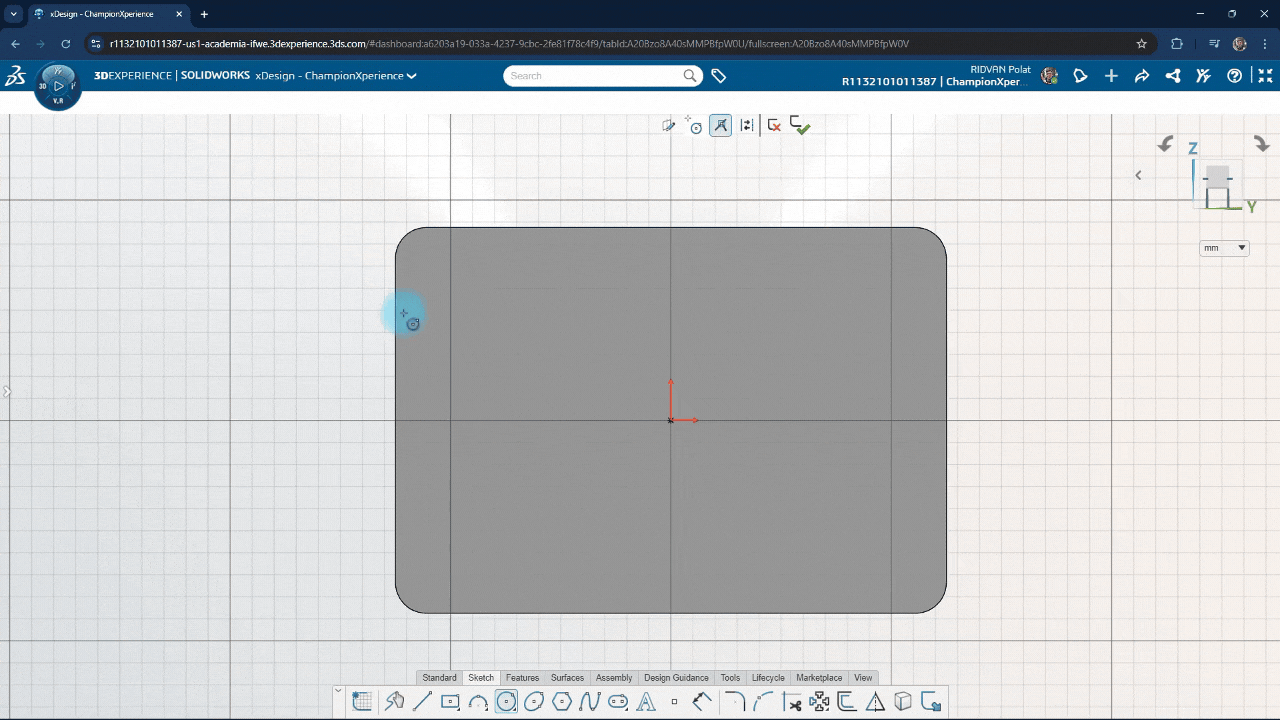Collapse the bottom action bar chevron
Image resolution: width=1280 pixels, height=720 pixels.
tap(339, 691)
